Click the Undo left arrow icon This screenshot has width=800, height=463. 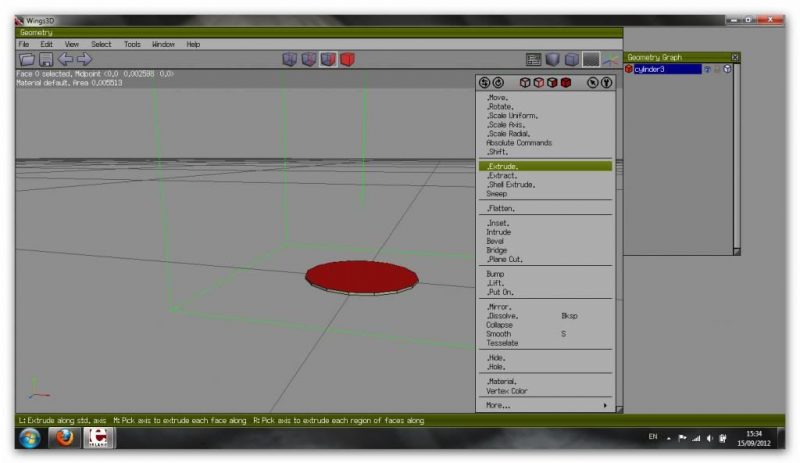point(65,60)
